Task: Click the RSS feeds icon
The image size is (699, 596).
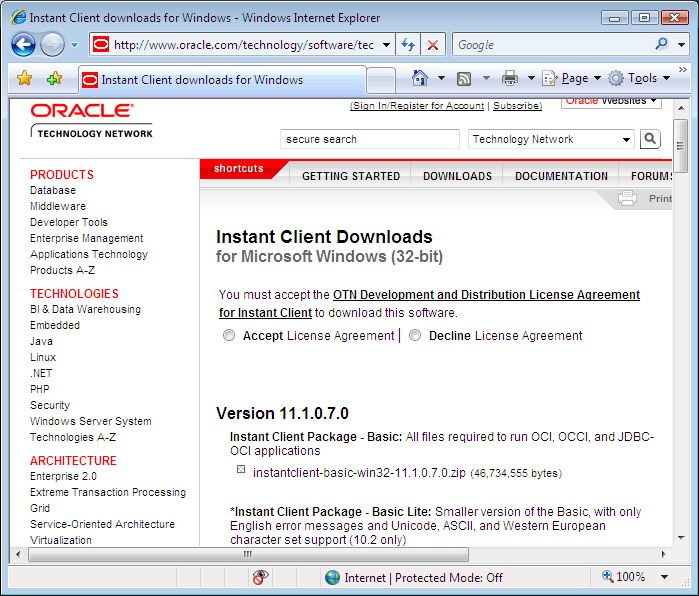Action: (x=464, y=79)
